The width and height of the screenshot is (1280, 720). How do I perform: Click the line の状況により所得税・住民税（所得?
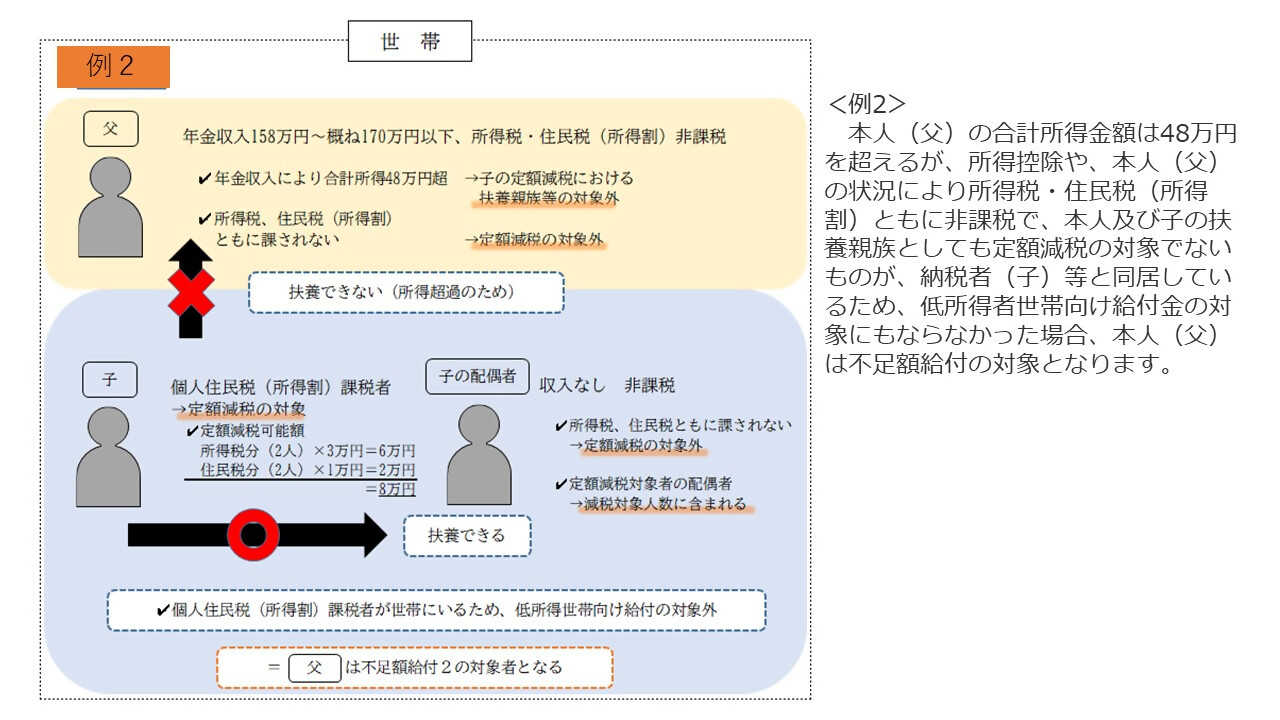pyautogui.click(x=1016, y=191)
